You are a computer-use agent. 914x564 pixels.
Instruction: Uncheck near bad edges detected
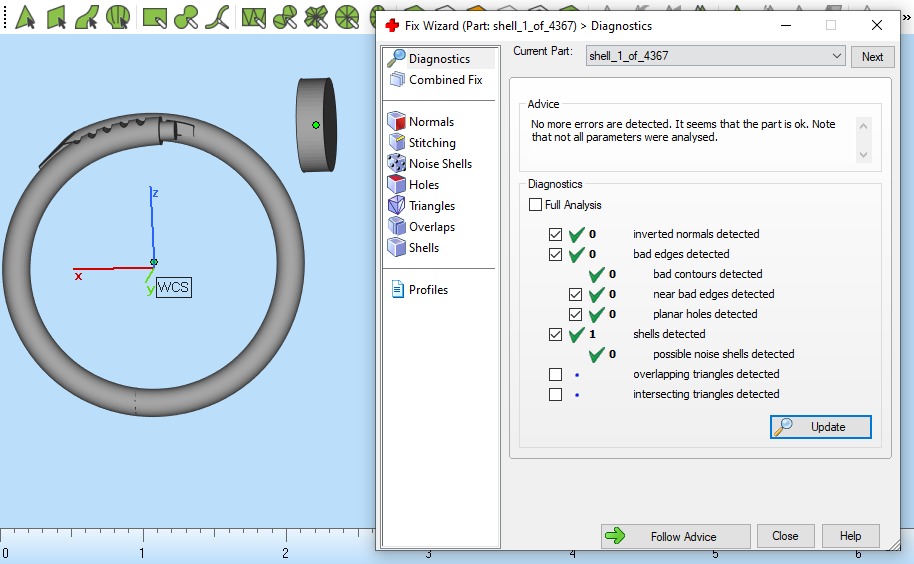click(575, 294)
